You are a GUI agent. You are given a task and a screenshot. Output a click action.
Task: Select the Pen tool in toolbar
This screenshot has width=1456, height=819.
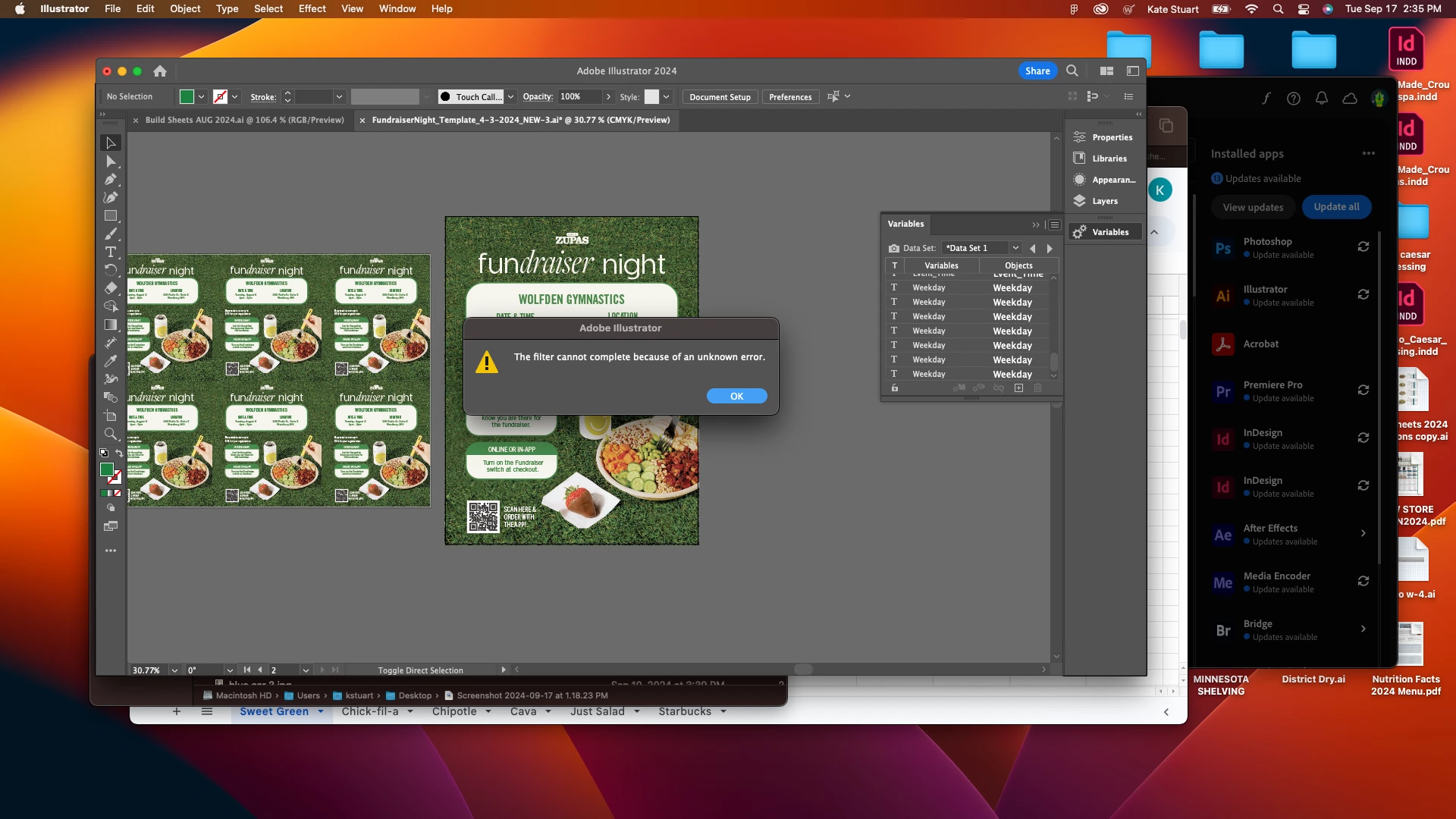tap(110, 180)
